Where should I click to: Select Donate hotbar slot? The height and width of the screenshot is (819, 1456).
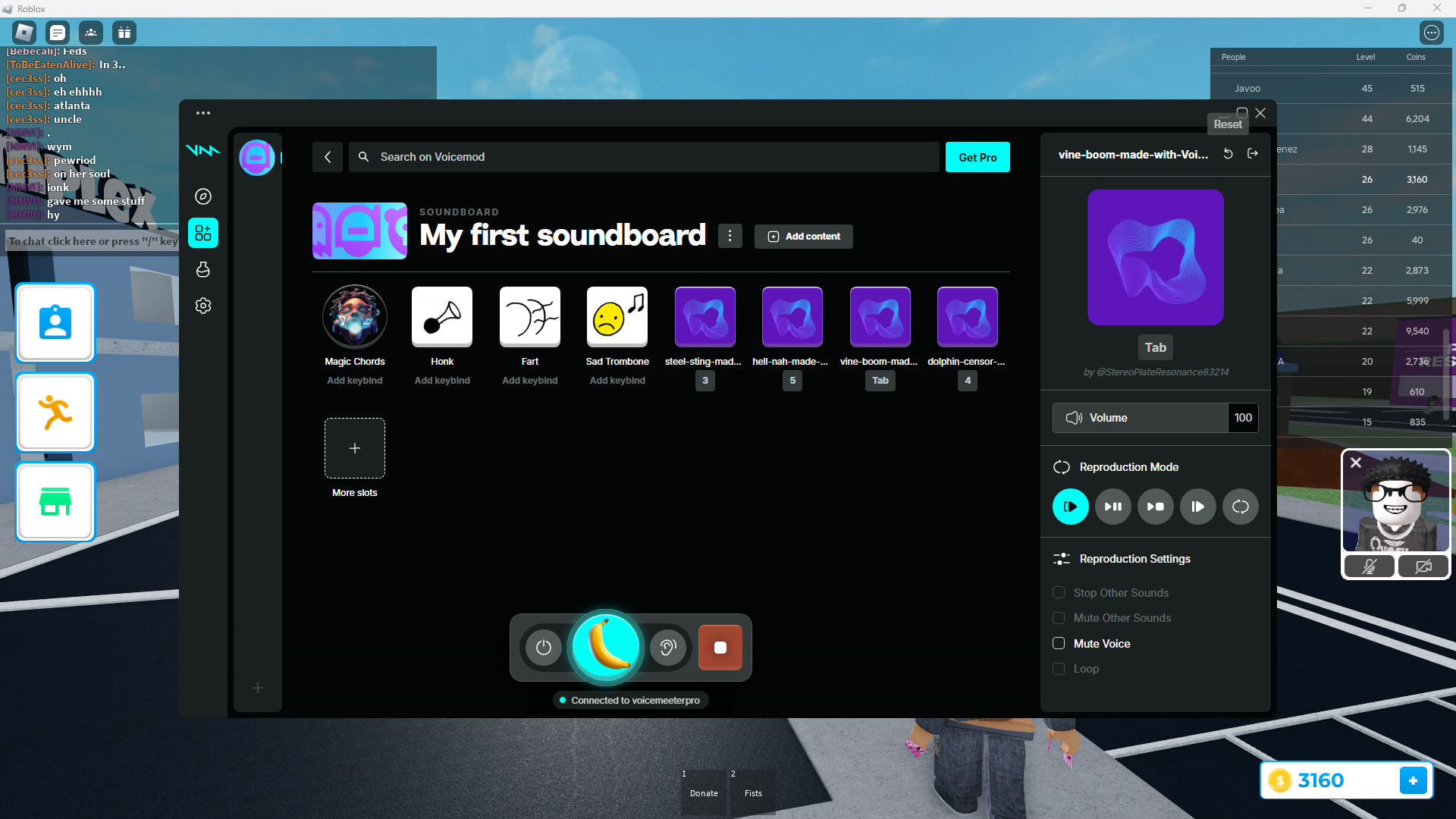click(704, 793)
